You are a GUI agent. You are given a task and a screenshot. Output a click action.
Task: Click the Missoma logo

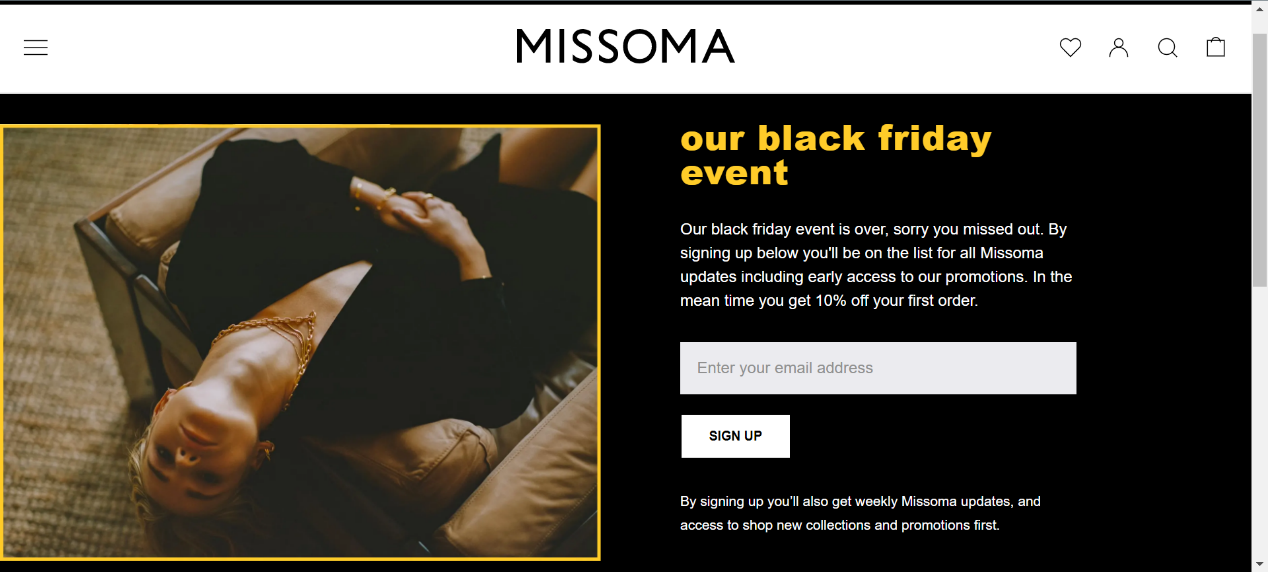point(625,47)
